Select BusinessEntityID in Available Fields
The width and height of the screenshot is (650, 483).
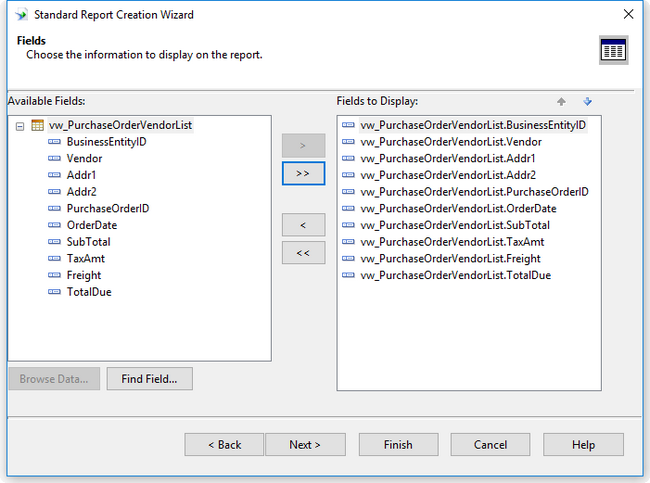(x=107, y=142)
